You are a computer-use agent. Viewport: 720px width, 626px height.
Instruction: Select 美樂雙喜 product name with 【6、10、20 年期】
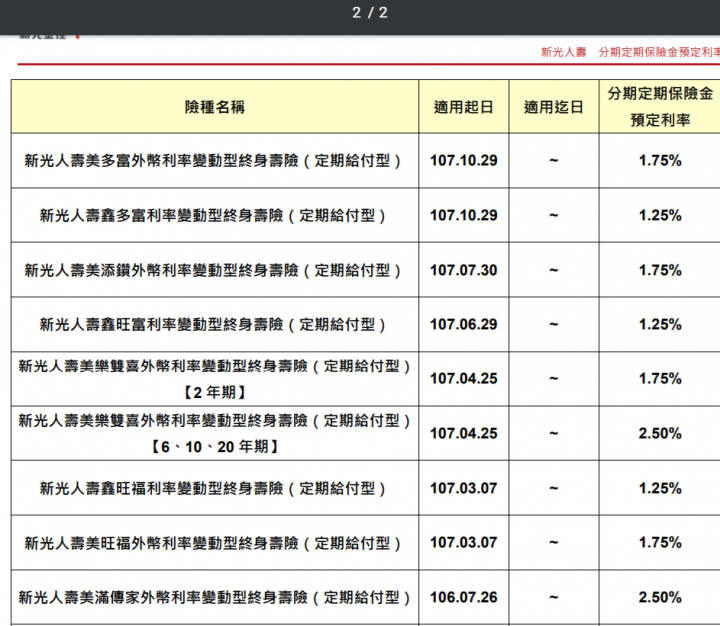tap(214, 433)
